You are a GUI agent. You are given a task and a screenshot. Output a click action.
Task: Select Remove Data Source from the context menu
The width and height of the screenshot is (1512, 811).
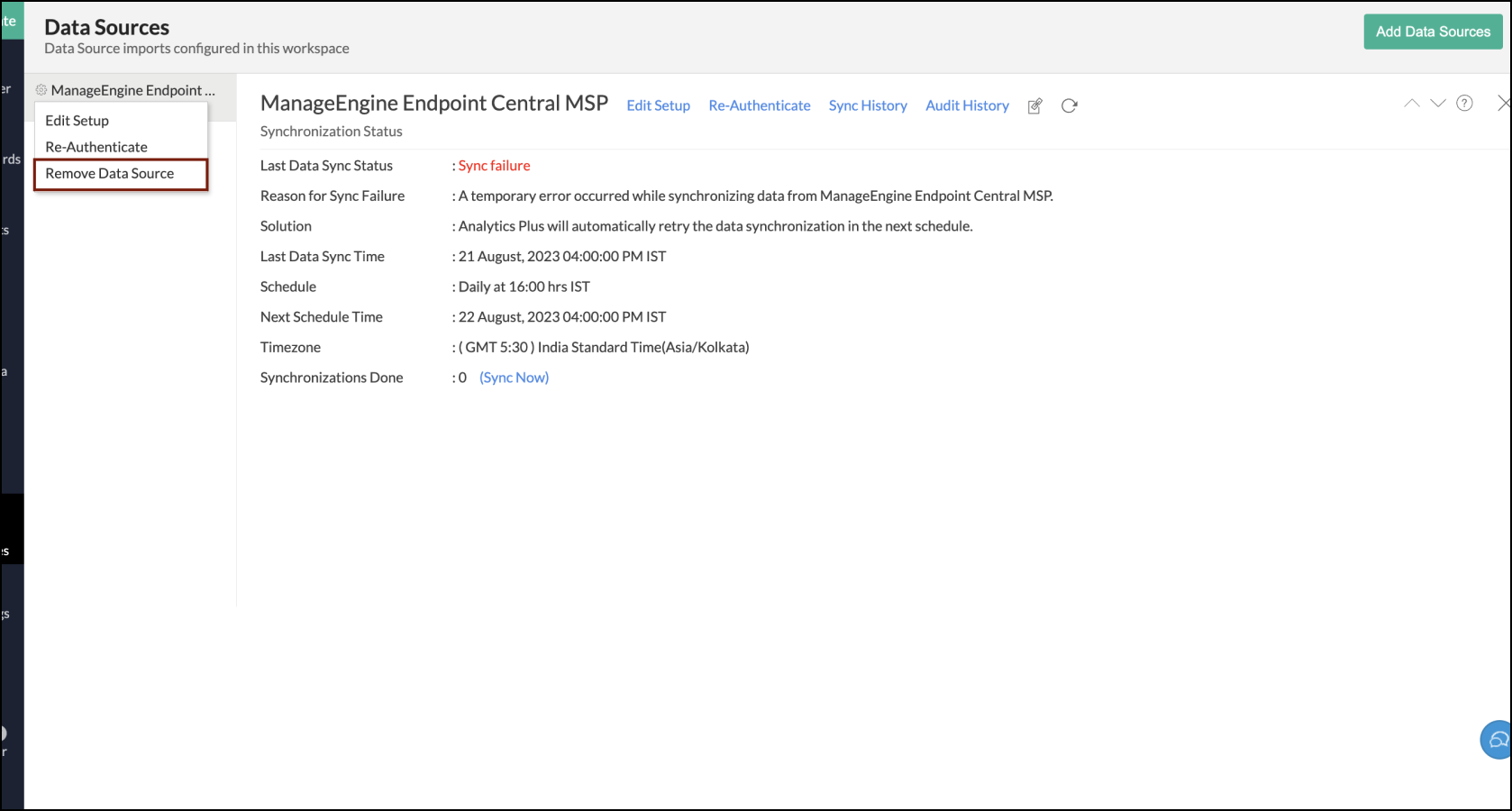(x=109, y=173)
